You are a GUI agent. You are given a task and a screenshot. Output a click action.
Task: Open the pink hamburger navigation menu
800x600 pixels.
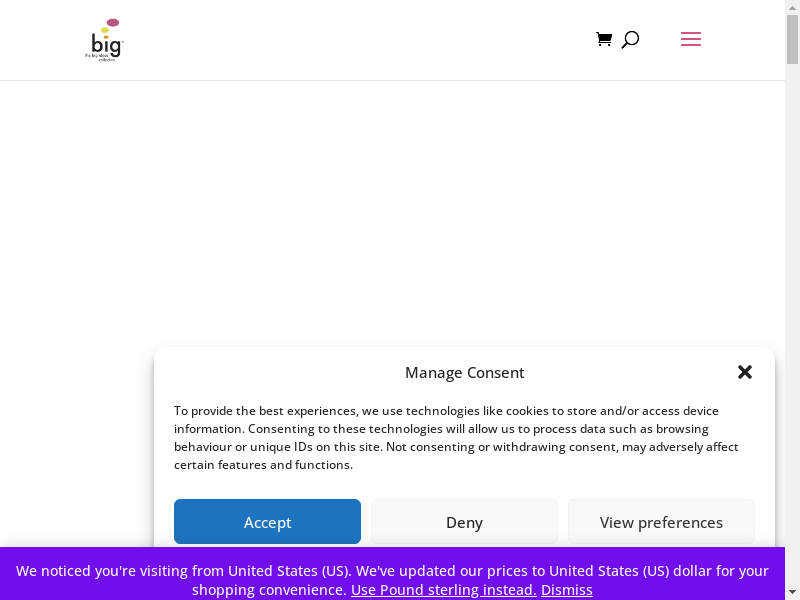tap(690, 39)
